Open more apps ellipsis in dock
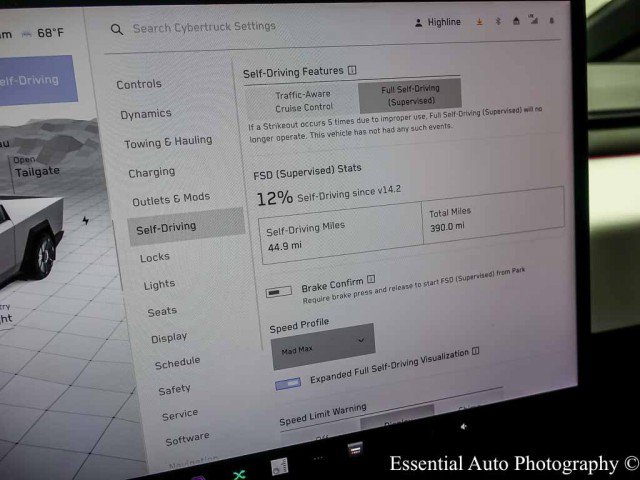 click(x=318, y=458)
